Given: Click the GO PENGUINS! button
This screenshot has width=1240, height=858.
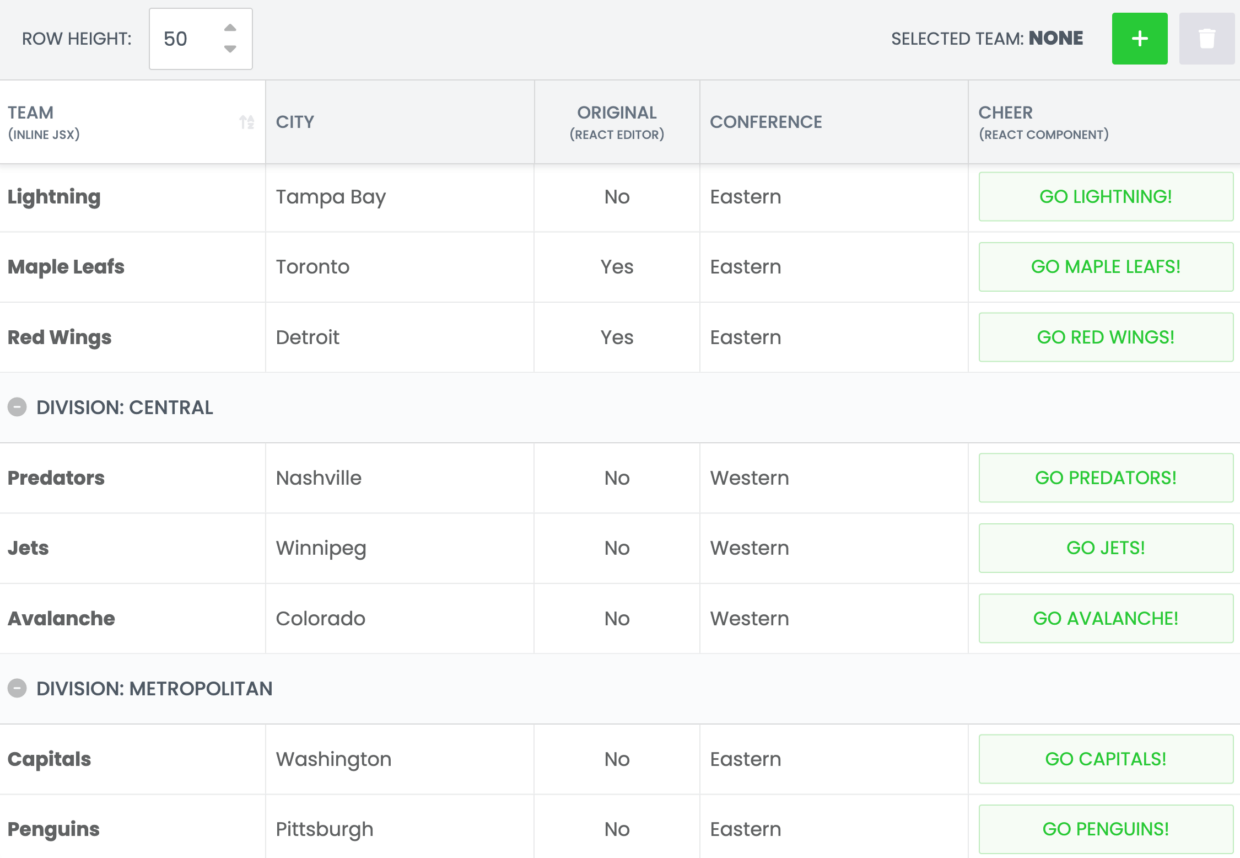Looking at the screenshot, I should pyautogui.click(x=1106, y=829).
